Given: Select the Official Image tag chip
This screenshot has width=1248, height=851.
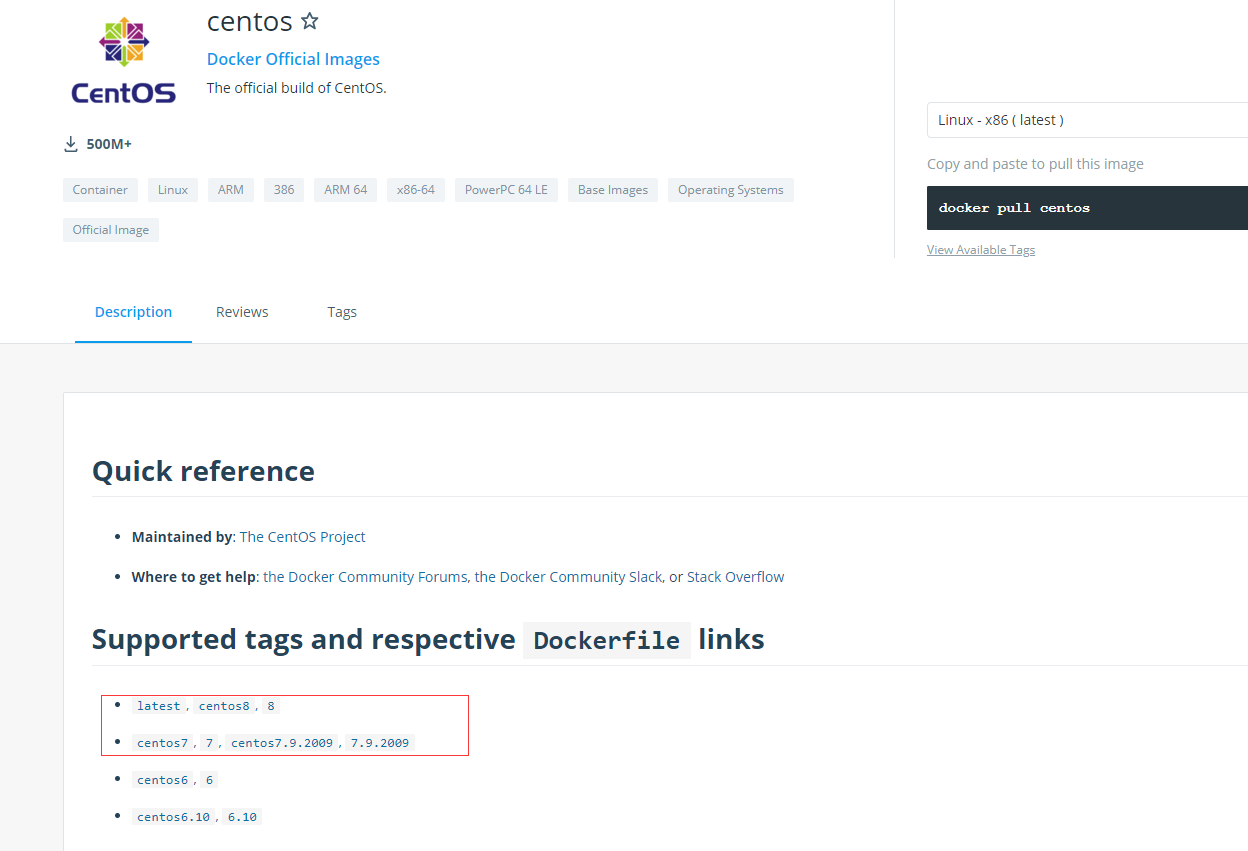Looking at the screenshot, I should point(111,230).
